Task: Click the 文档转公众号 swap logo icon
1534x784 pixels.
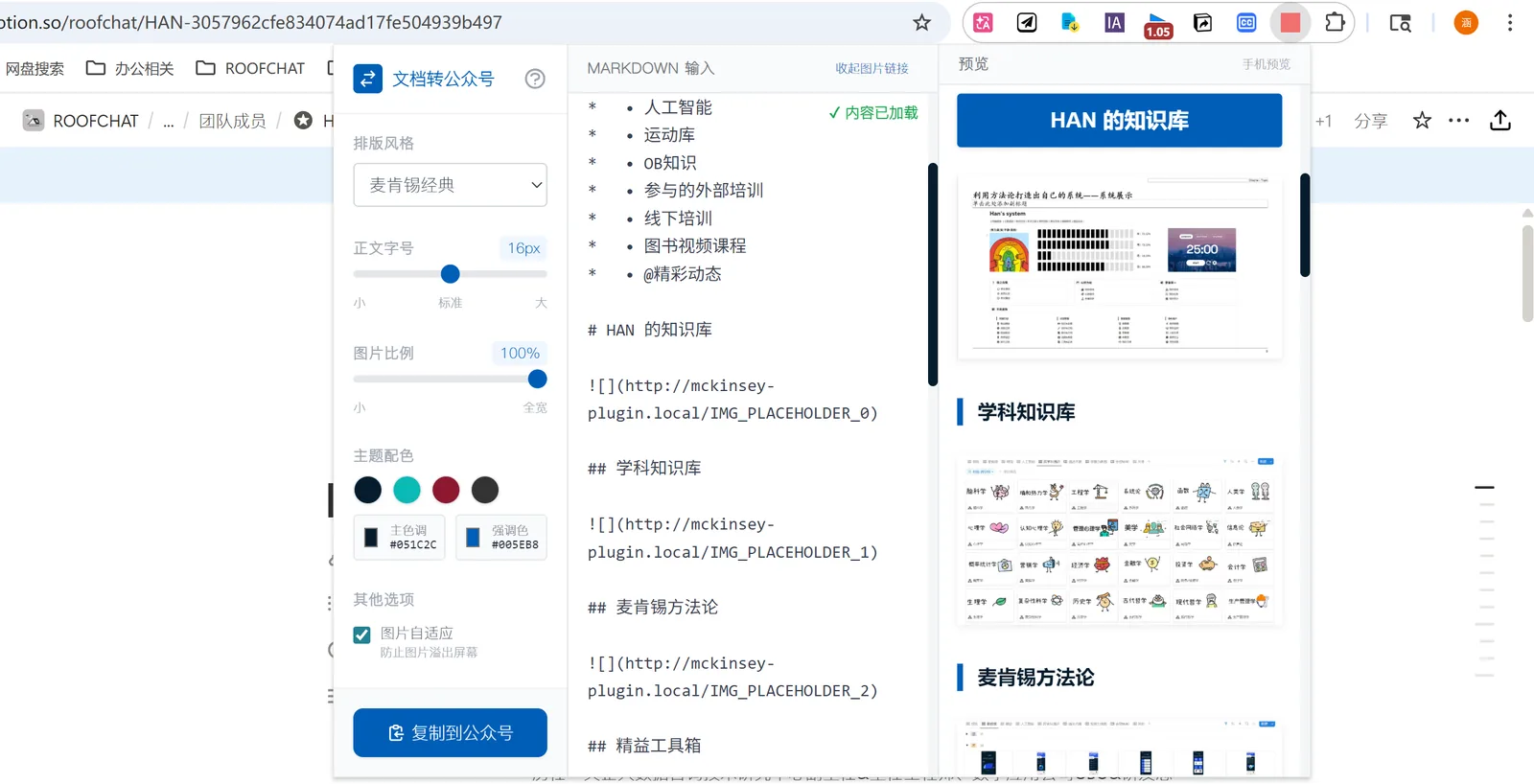Action: click(367, 79)
